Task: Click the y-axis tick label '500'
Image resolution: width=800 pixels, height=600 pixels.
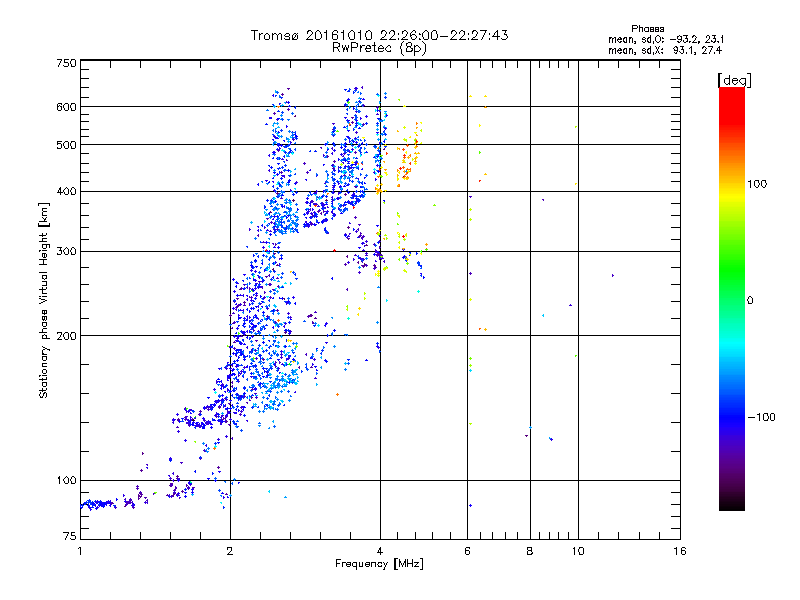Action: pos(66,145)
